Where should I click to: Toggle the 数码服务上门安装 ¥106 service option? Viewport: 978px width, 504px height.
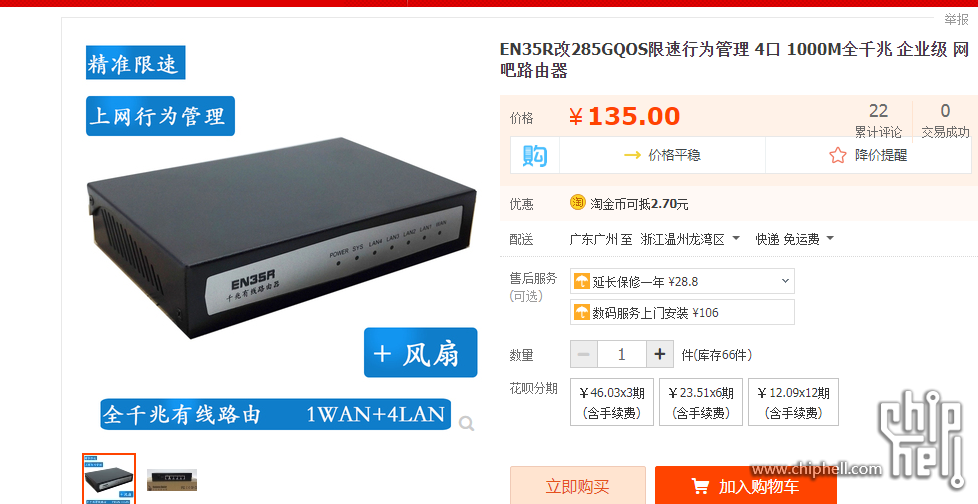[682, 313]
